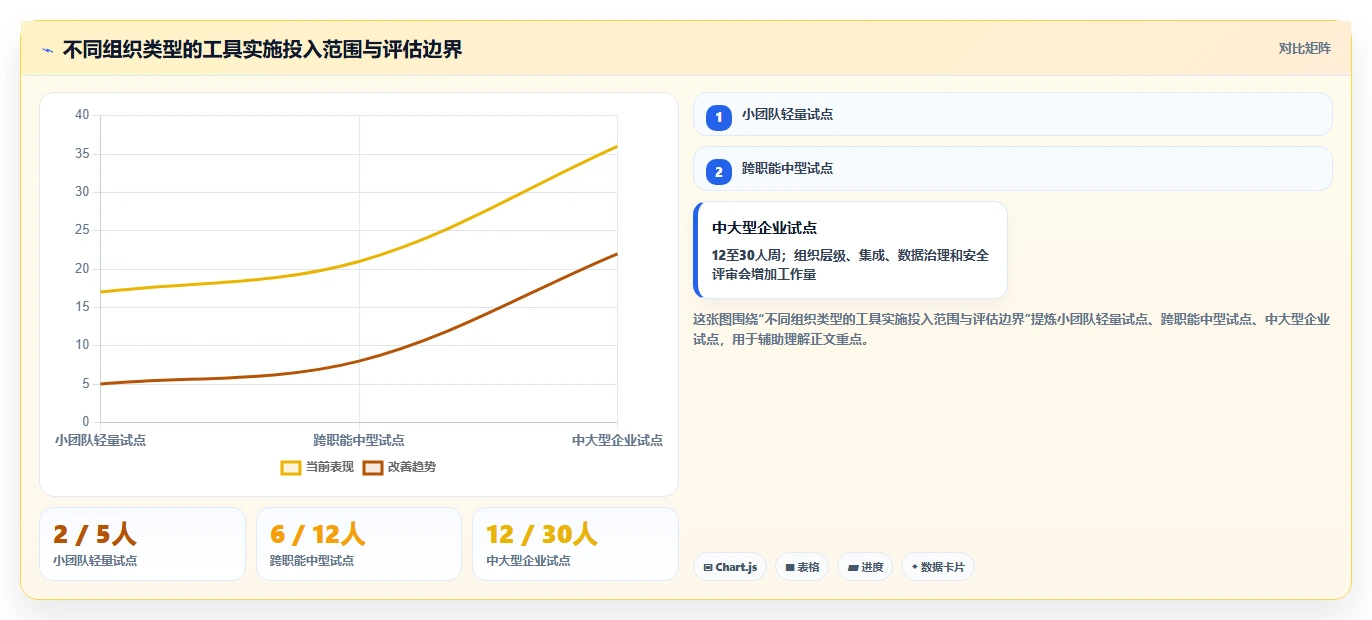Click the brown 改善趋势 legend swatch
The width and height of the screenshot is (1372, 620).
pos(373,467)
